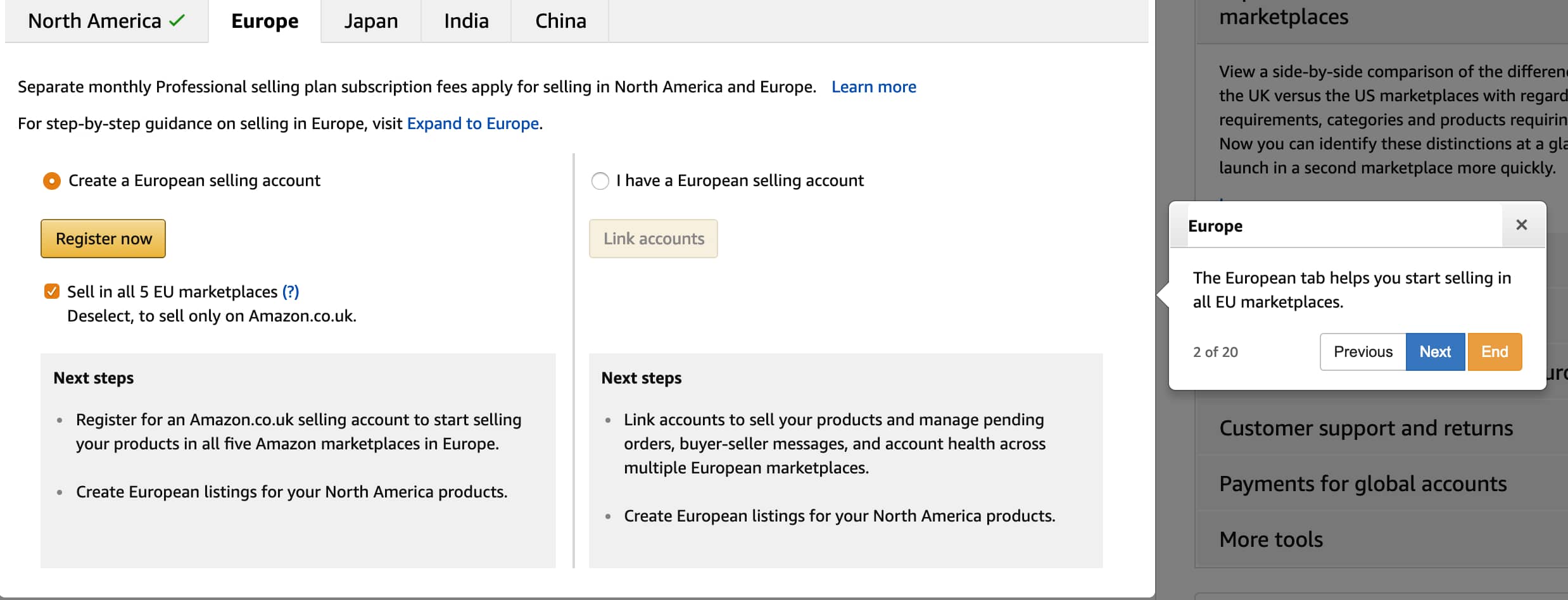The image size is (1568, 600).
Task: Click the Register now button
Action: click(x=103, y=239)
